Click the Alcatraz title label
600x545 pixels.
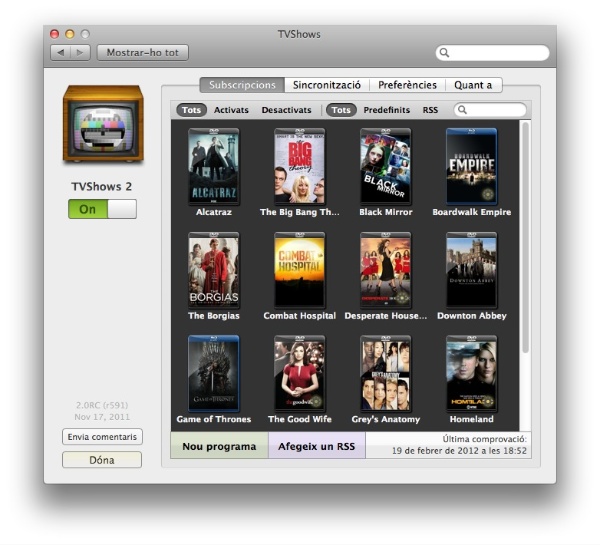pyautogui.click(x=214, y=212)
